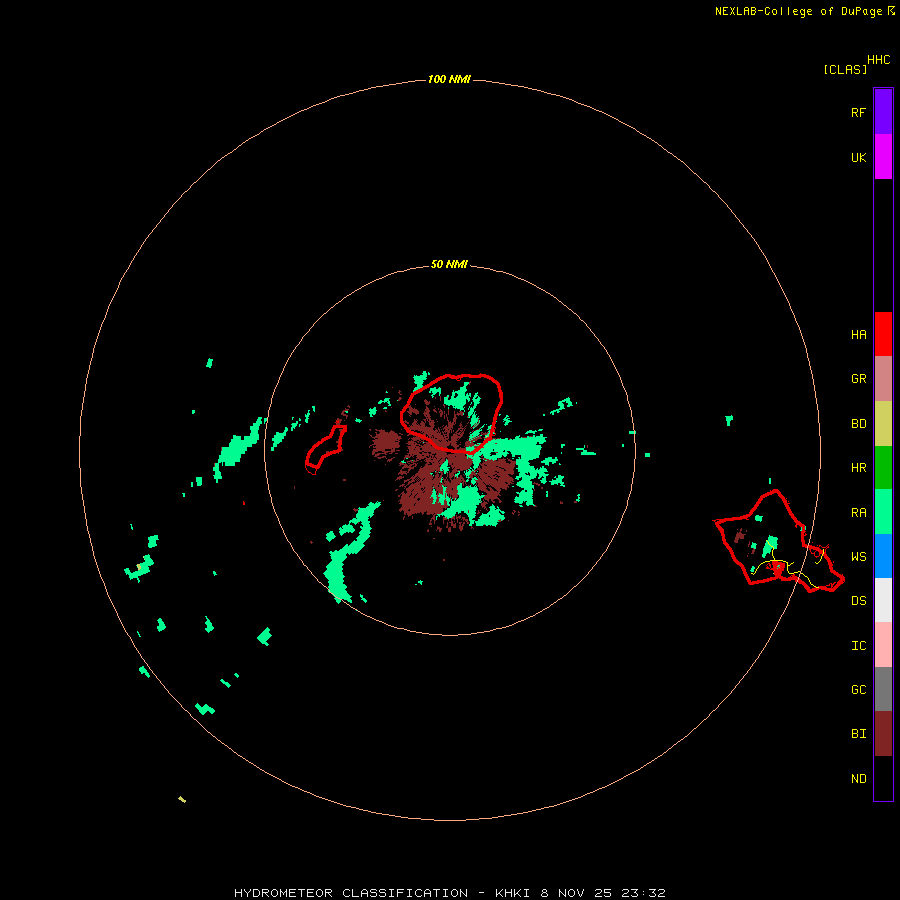Click the purple RF legend swatch
The image size is (900, 900).
tap(883, 112)
